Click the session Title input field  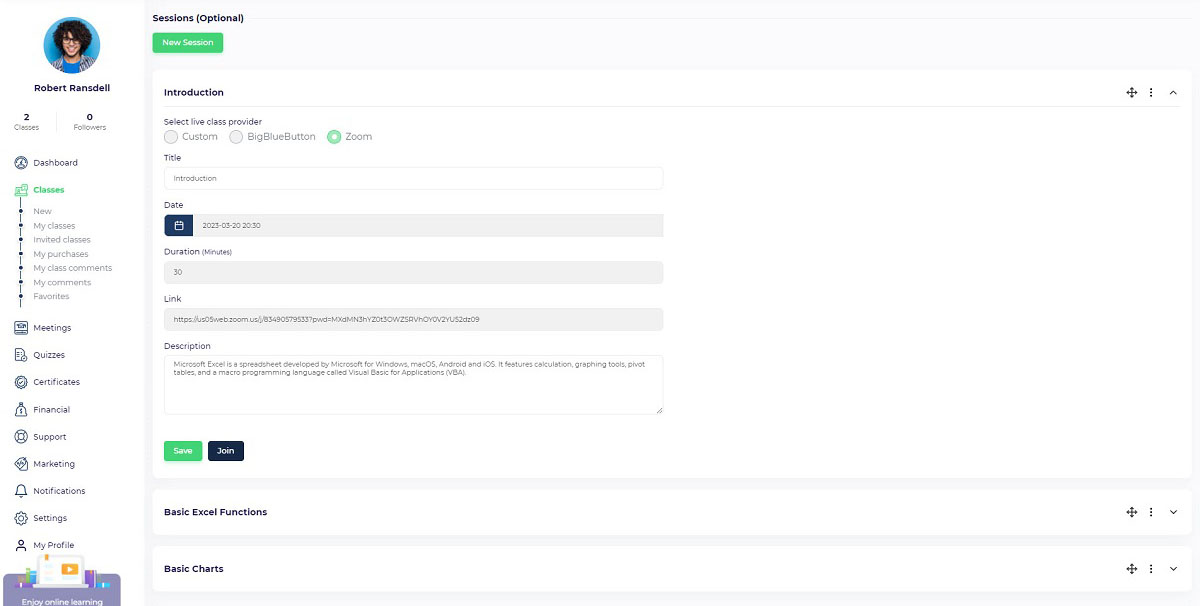pyautogui.click(x=413, y=178)
